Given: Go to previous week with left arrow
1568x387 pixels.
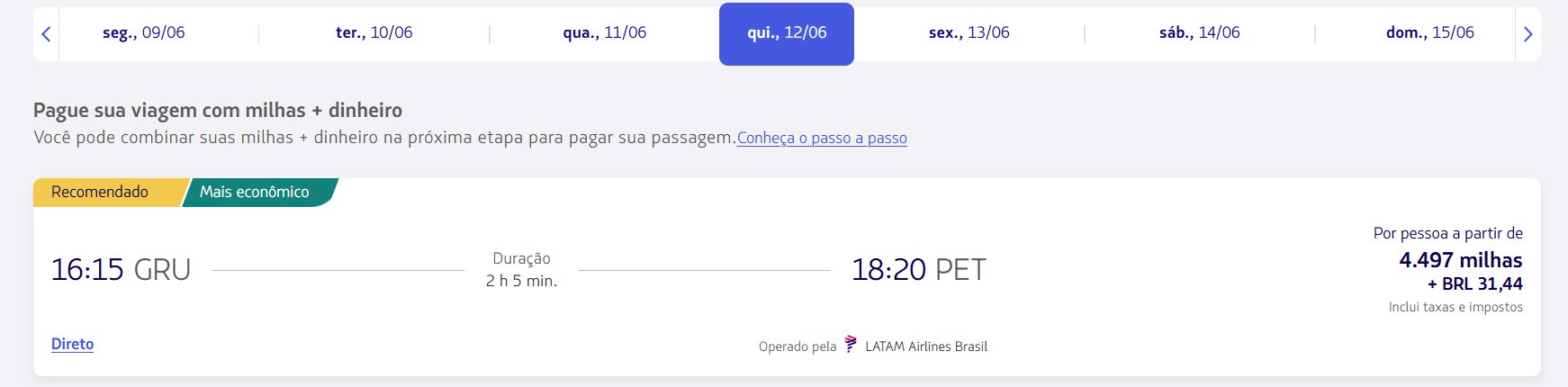Looking at the screenshot, I should 46,34.
